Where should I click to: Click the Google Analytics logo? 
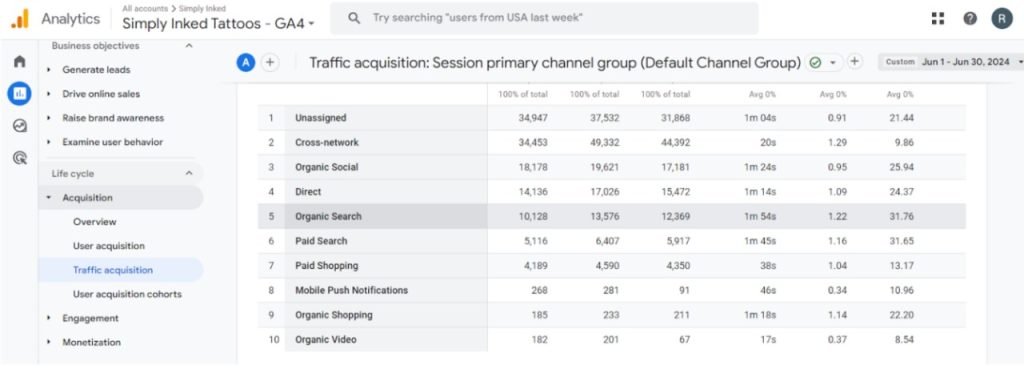(x=20, y=19)
